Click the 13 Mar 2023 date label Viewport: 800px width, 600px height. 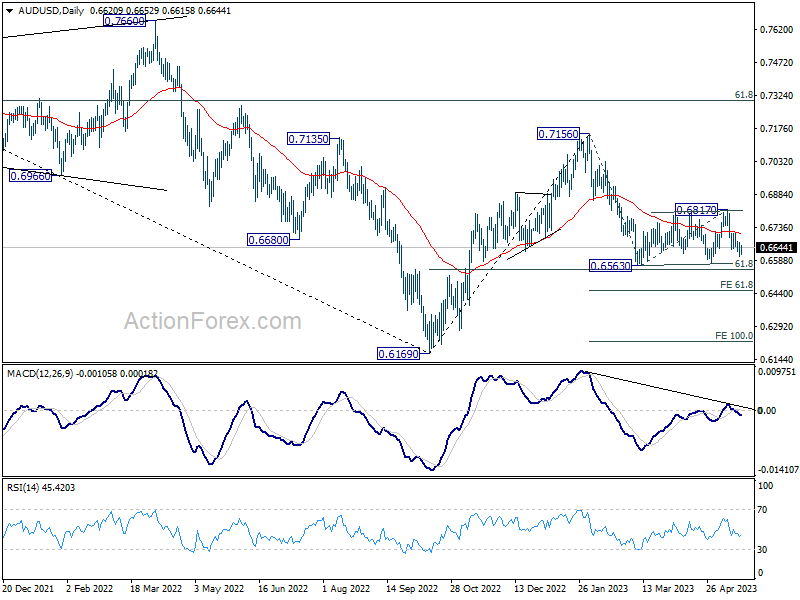tap(668, 589)
